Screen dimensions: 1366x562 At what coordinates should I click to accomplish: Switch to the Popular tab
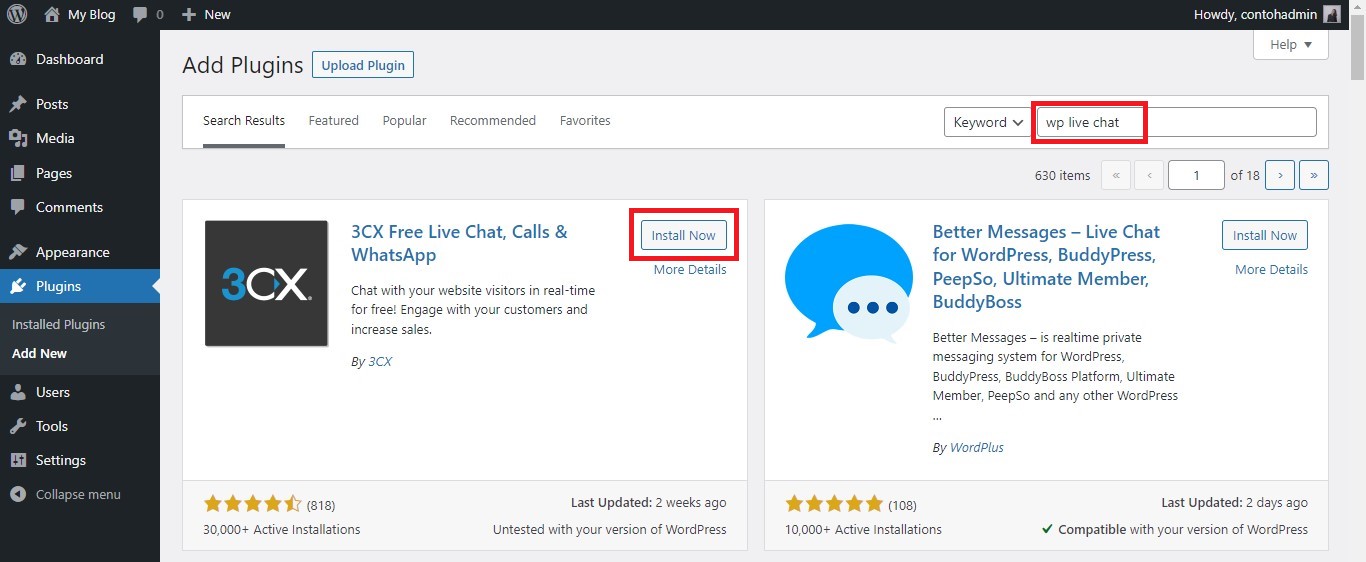(404, 120)
